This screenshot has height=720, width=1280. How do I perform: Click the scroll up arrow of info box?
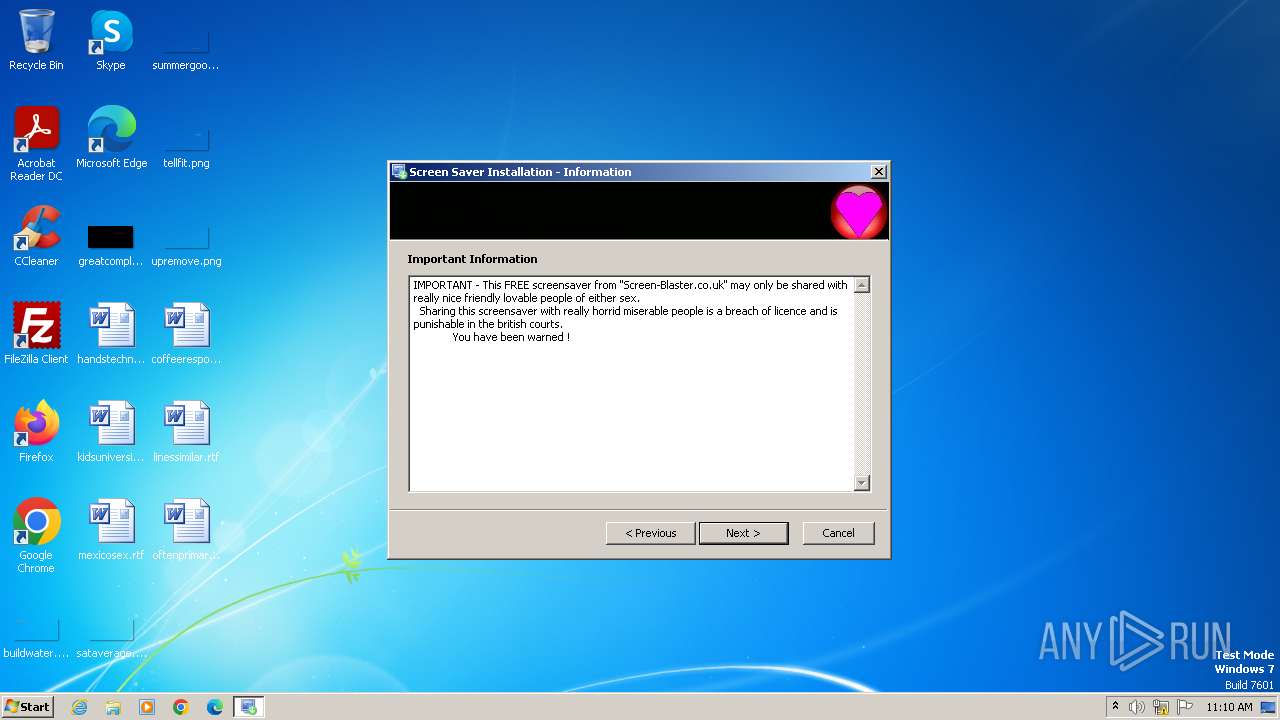click(x=862, y=285)
